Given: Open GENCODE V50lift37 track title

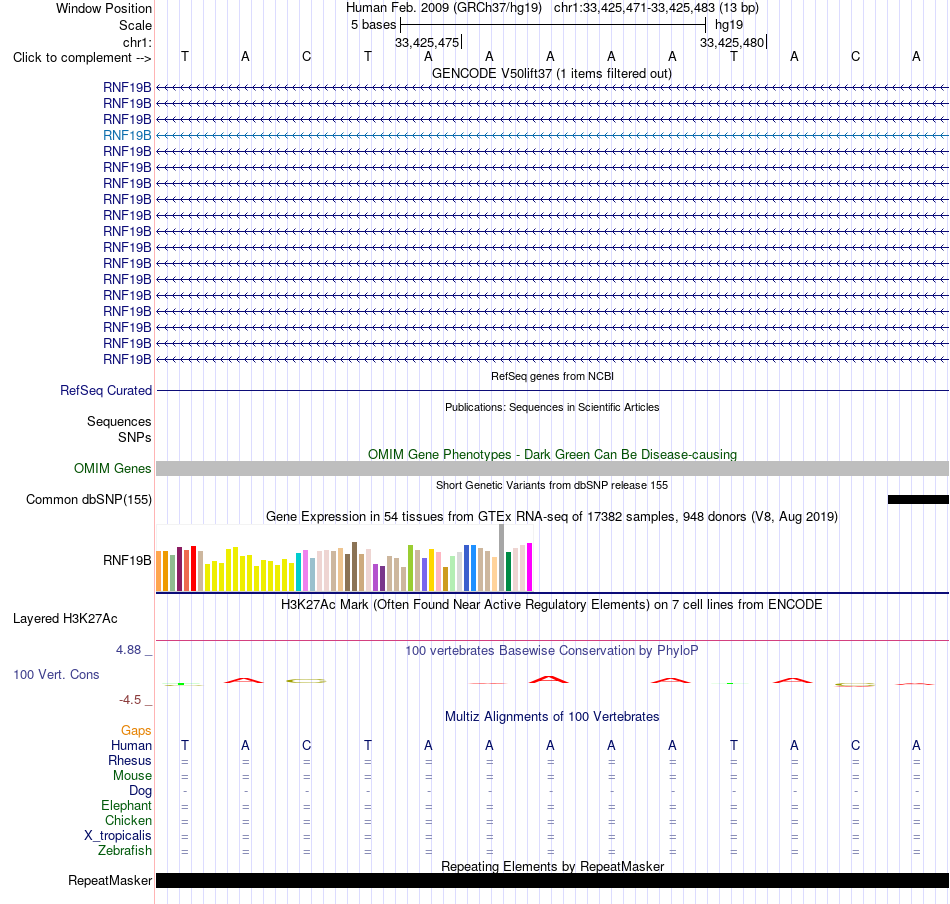Looking at the screenshot, I should 552,73.
